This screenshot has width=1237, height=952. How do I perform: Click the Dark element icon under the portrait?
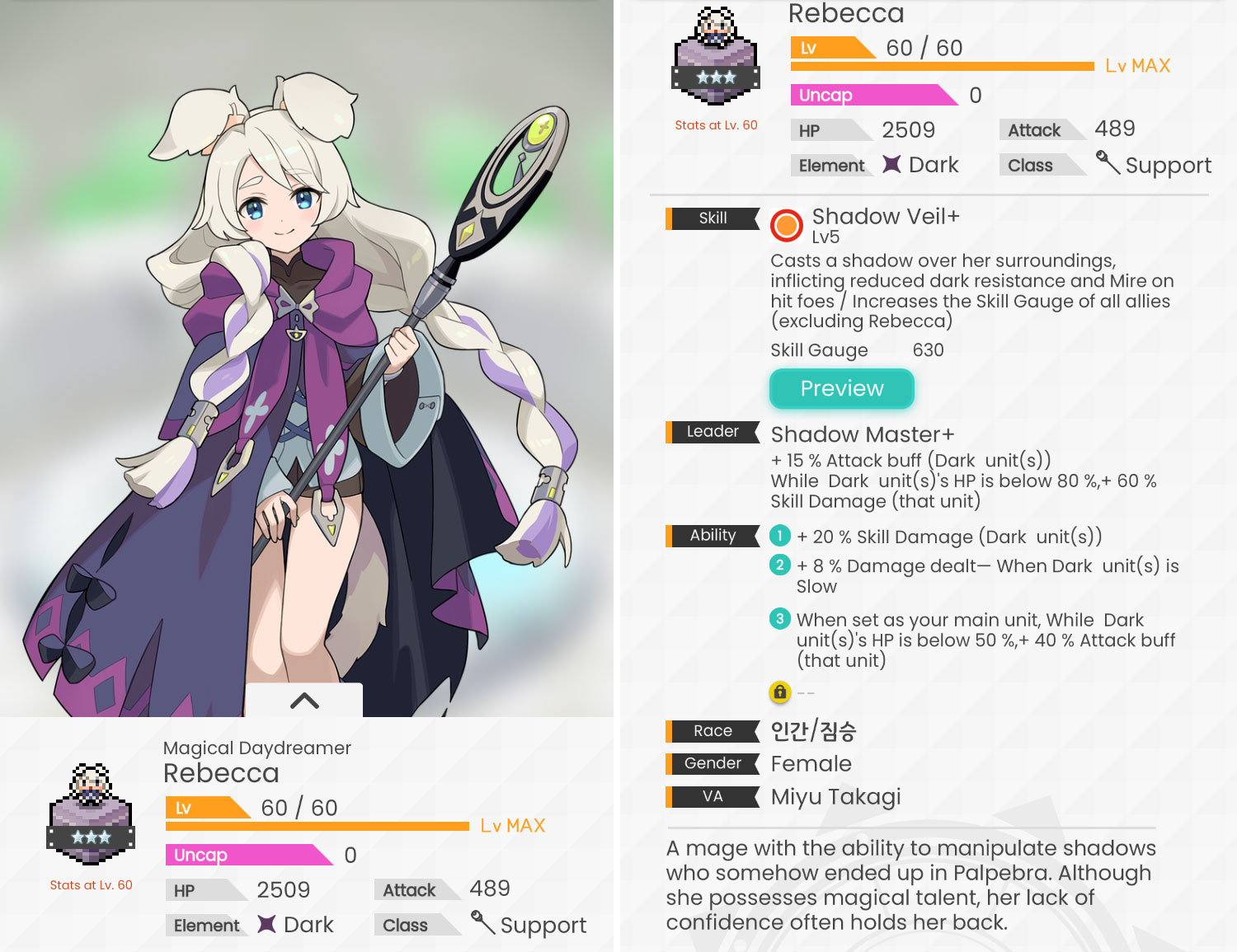266,924
